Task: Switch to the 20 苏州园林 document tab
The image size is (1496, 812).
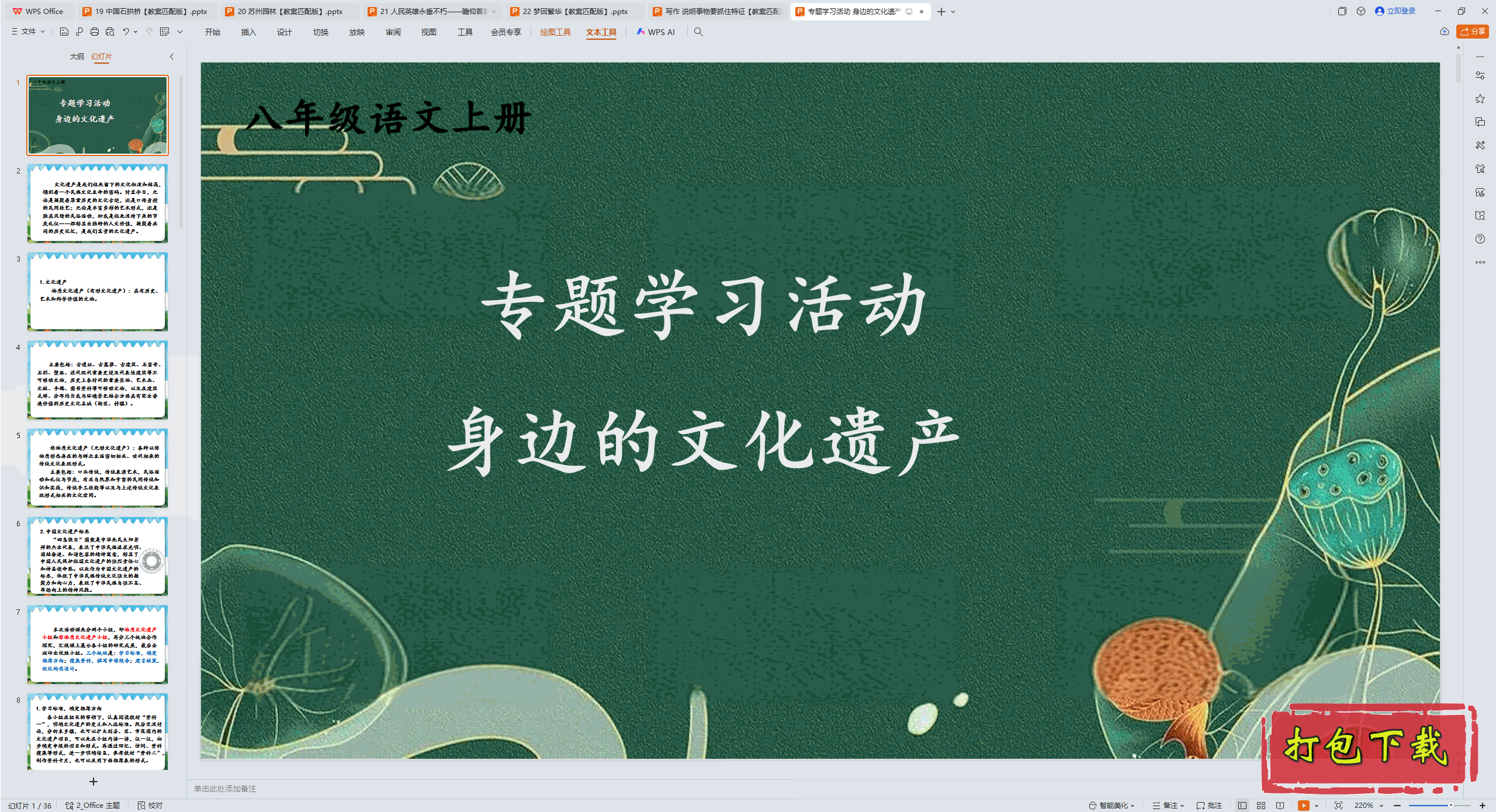Action: pyautogui.click(x=289, y=11)
